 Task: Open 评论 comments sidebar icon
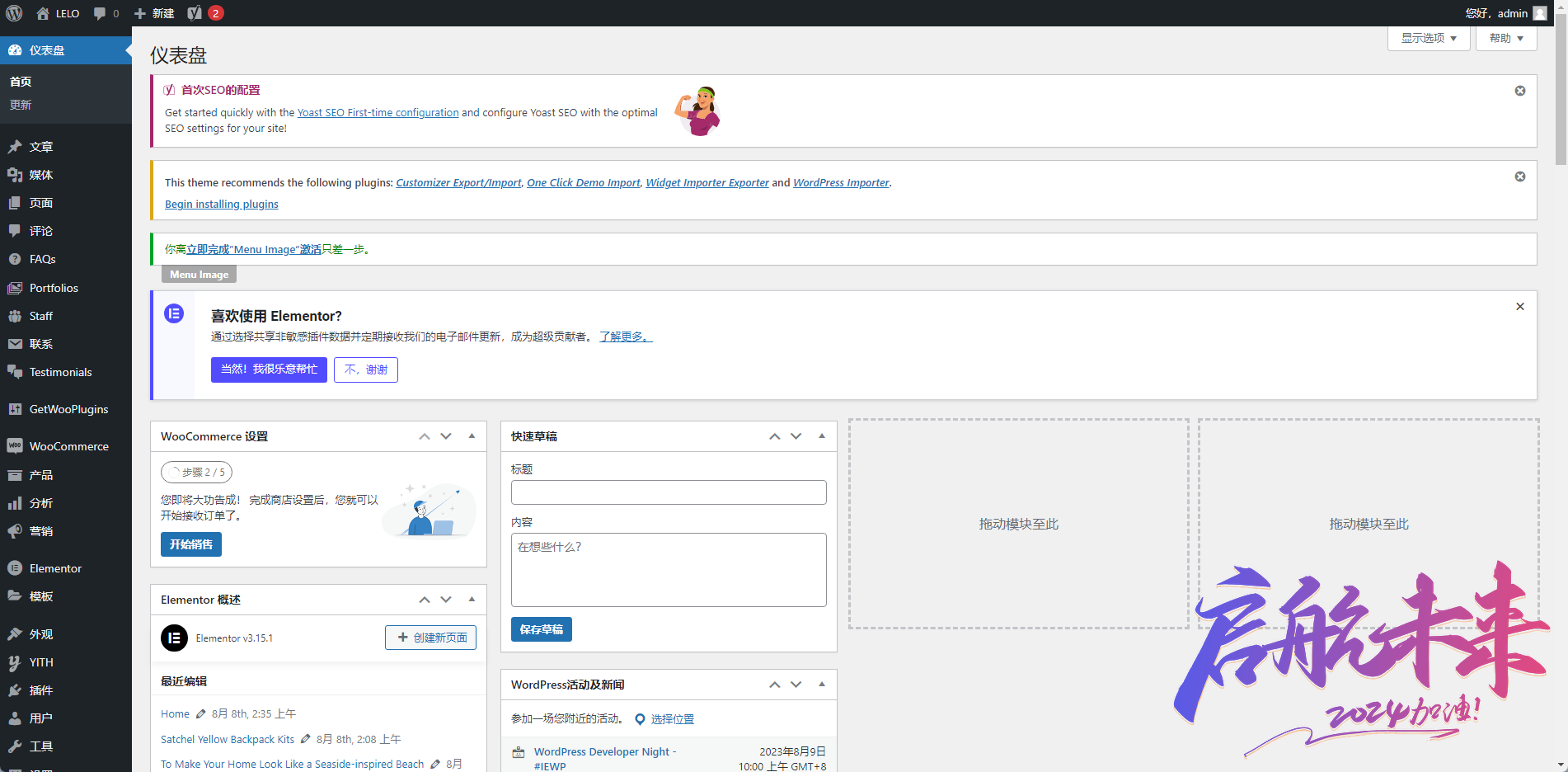coord(15,231)
